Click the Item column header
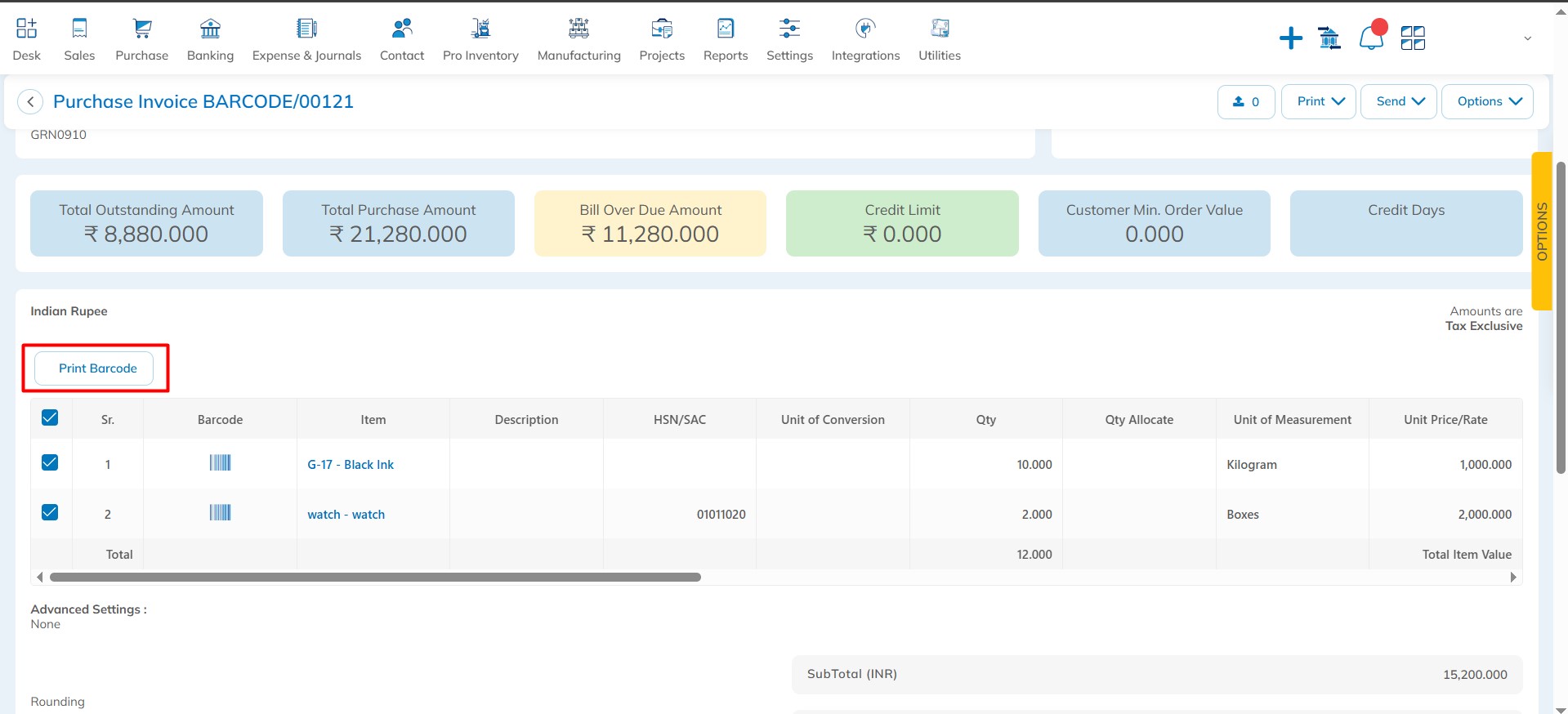 point(373,420)
